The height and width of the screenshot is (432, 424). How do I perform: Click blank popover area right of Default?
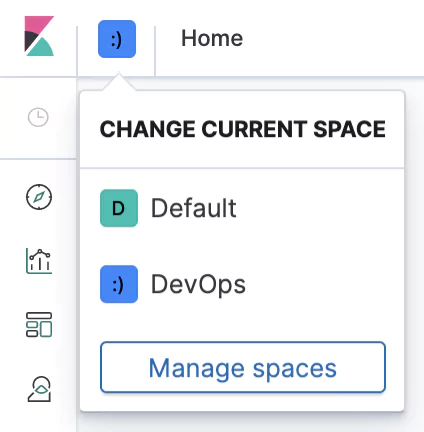317,208
